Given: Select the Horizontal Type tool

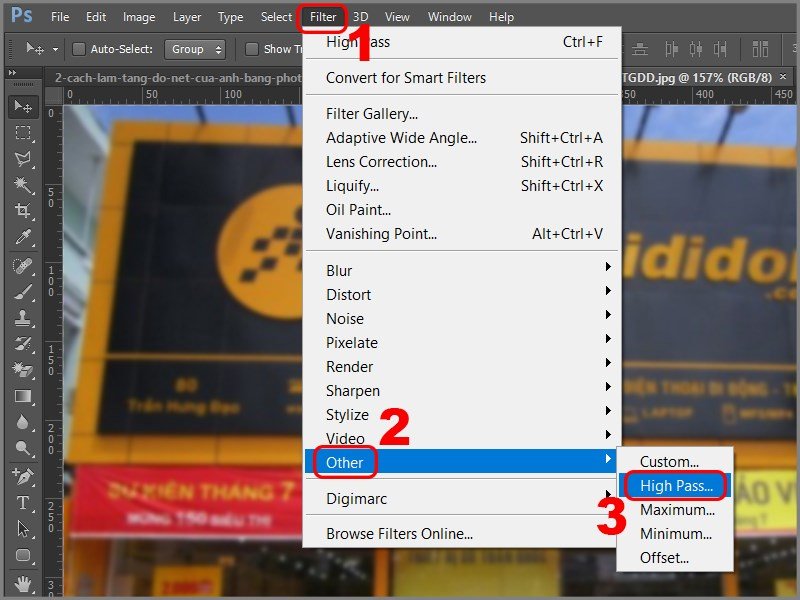Looking at the screenshot, I should point(23,503).
